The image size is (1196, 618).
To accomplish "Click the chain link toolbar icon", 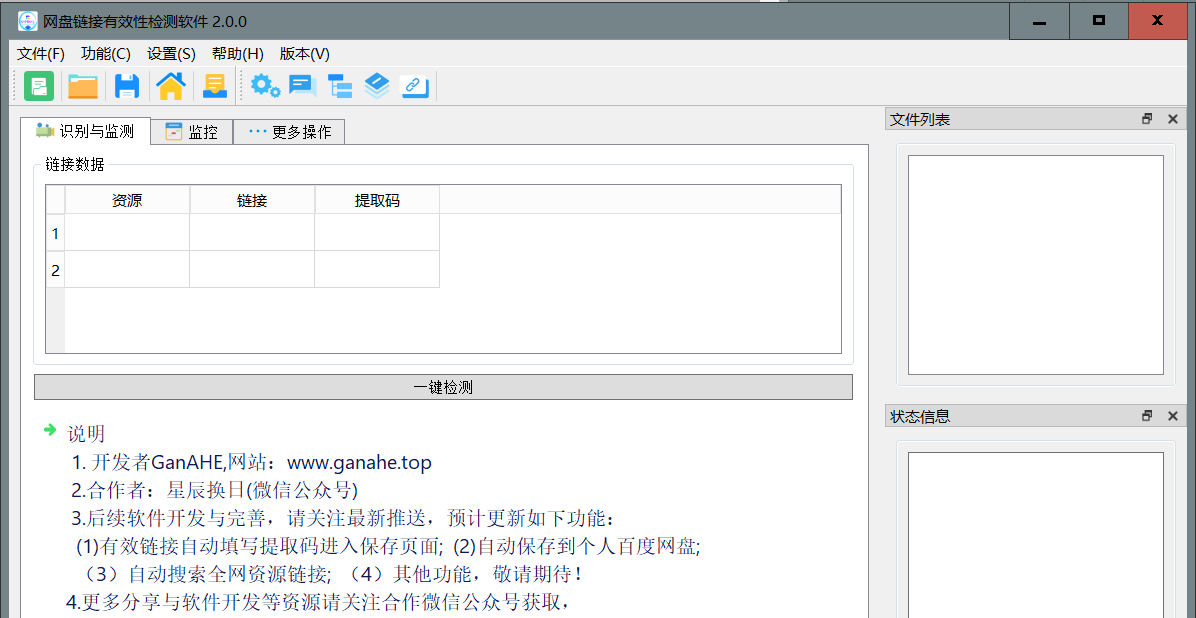I will tap(415, 87).
